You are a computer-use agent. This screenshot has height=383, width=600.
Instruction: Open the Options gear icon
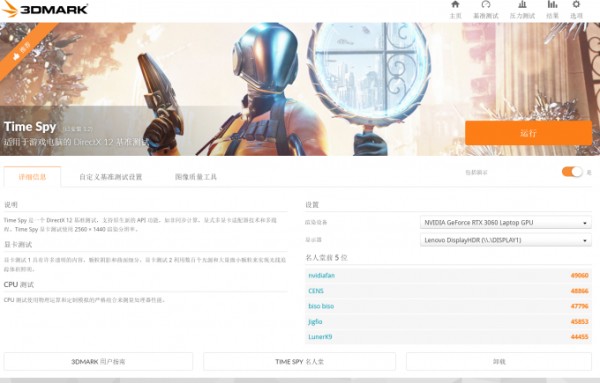576,10
